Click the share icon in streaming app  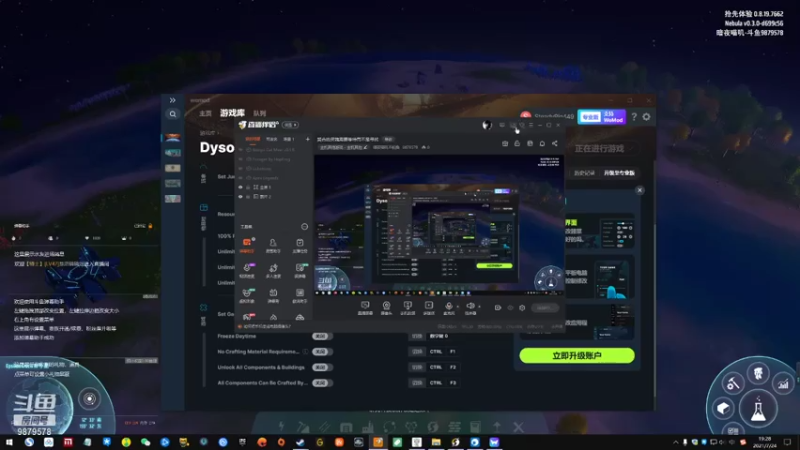click(x=555, y=143)
